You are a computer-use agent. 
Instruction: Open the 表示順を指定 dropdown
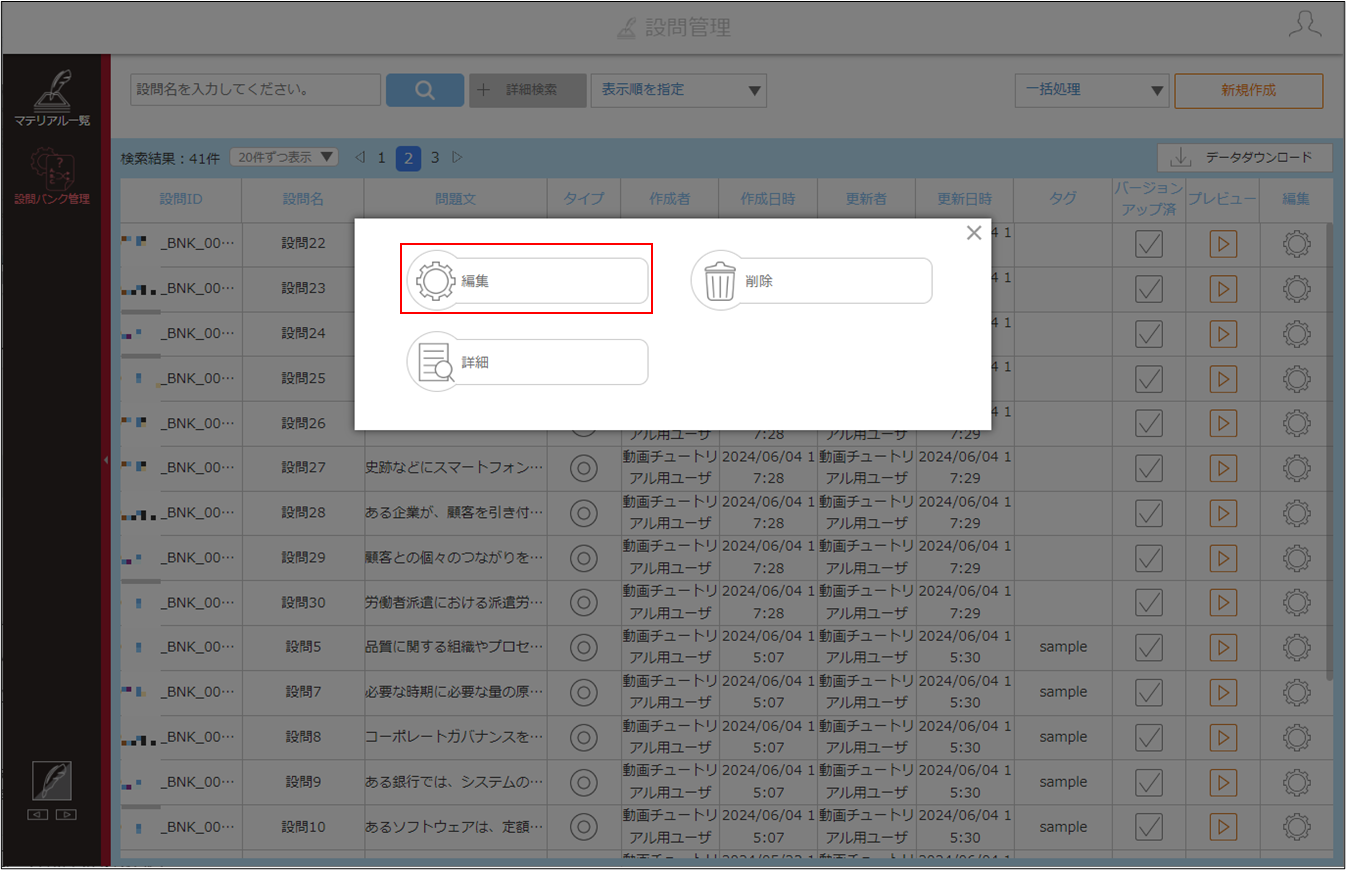pyautogui.click(x=679, y=90)
